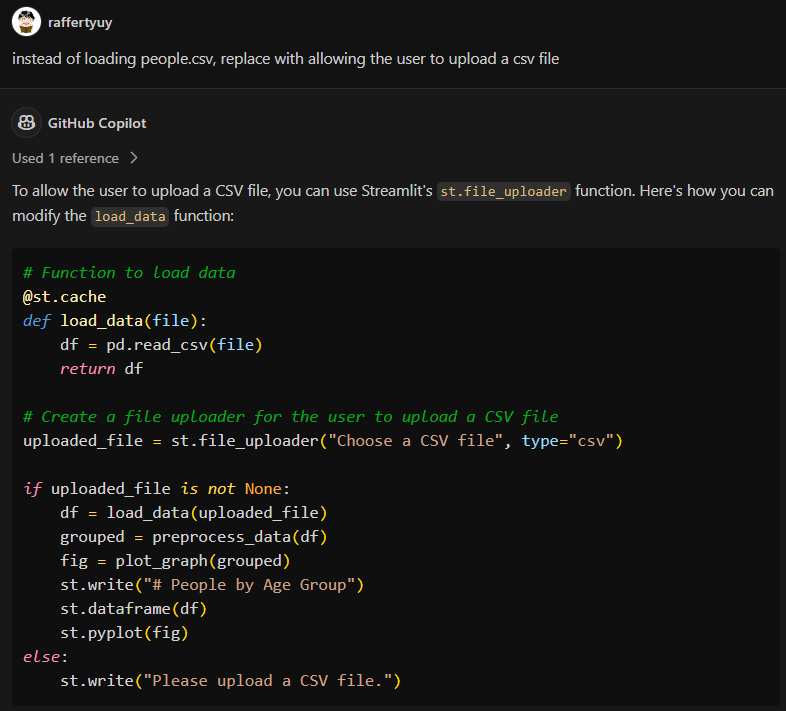Click the "# Function to load data" comment
This screenshot has height=711, width=786.
click(129, 273)
